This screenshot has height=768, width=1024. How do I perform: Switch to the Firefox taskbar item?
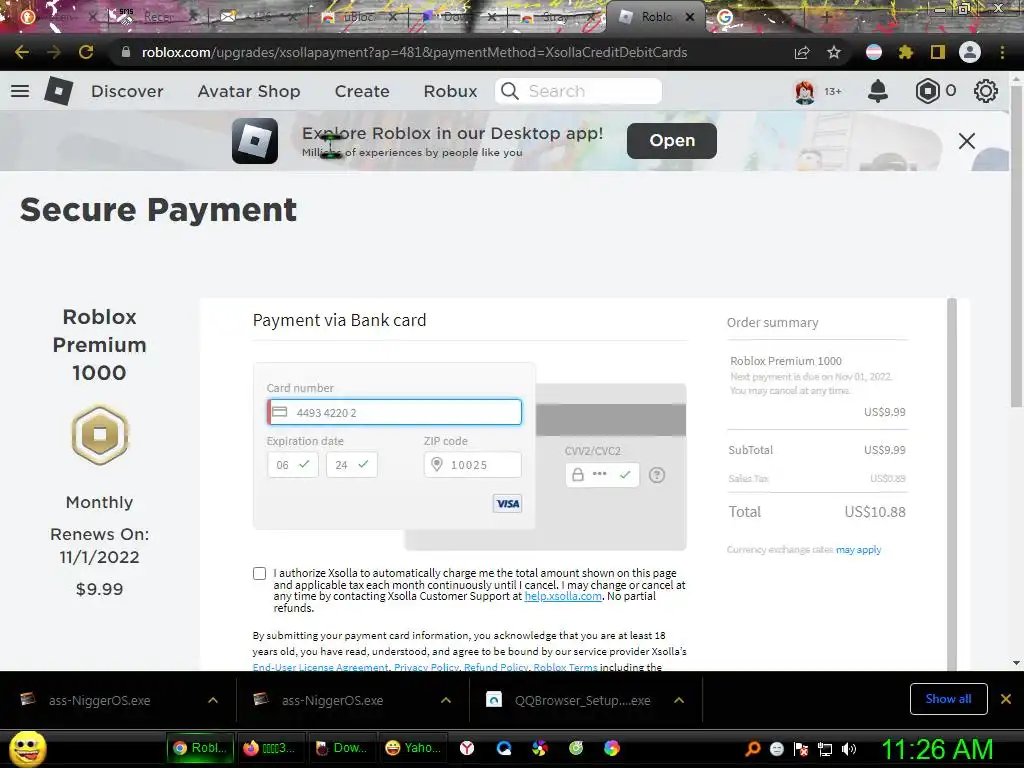point(269,748)
